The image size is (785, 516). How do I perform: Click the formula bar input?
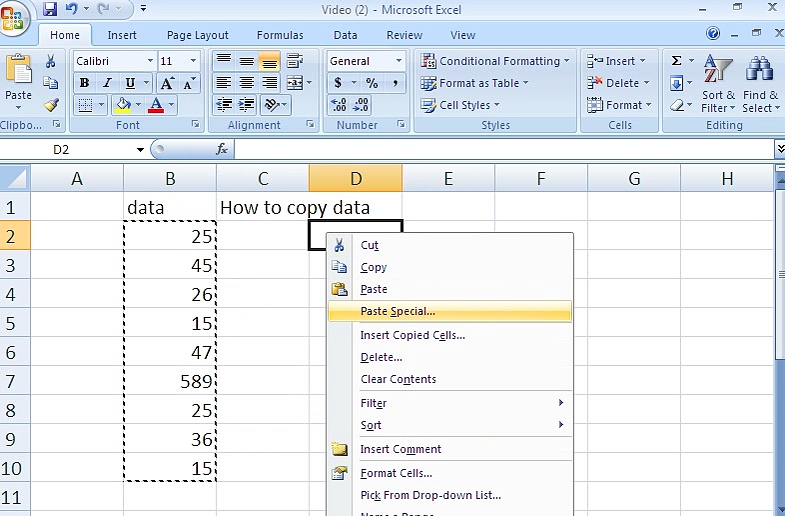pyautogui.click(x=504, y=149)
